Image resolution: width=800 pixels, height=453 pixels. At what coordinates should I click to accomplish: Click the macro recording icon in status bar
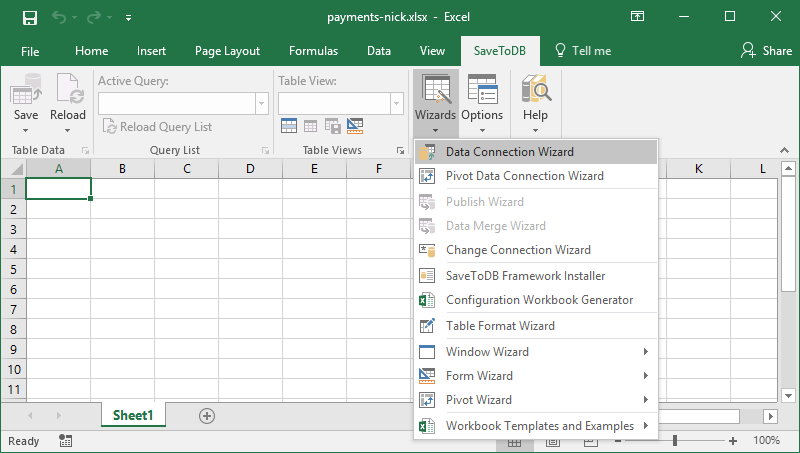(x=65, y=441)
